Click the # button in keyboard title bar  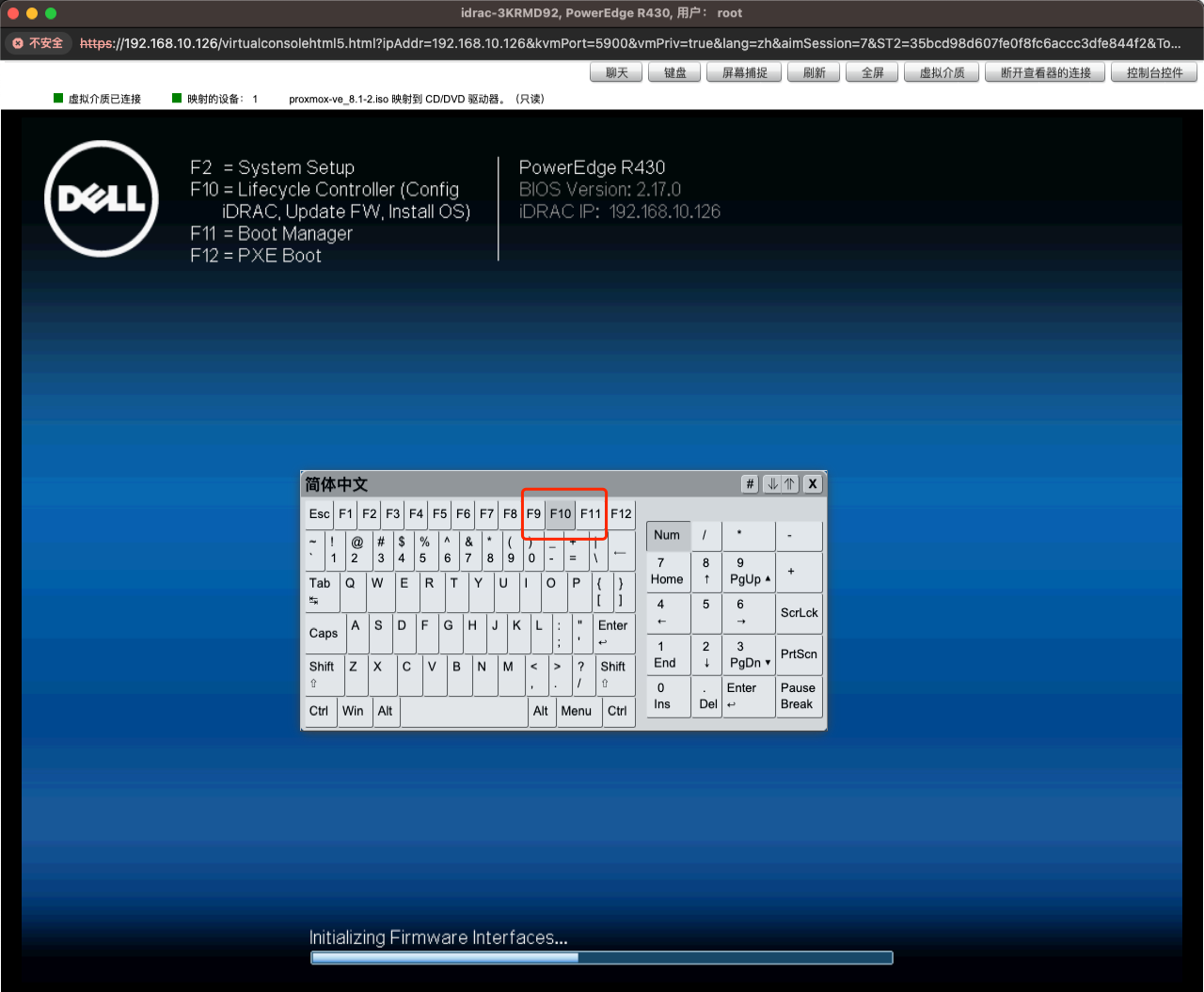pos(750,483)
